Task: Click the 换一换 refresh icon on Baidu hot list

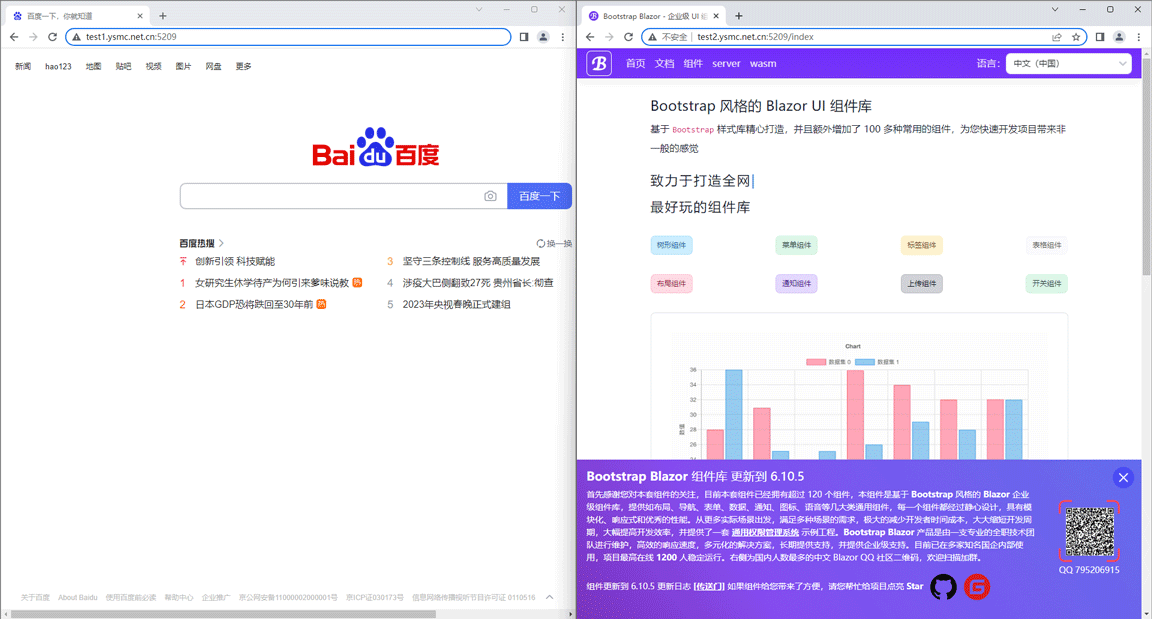Action: [x=541, y=243]
